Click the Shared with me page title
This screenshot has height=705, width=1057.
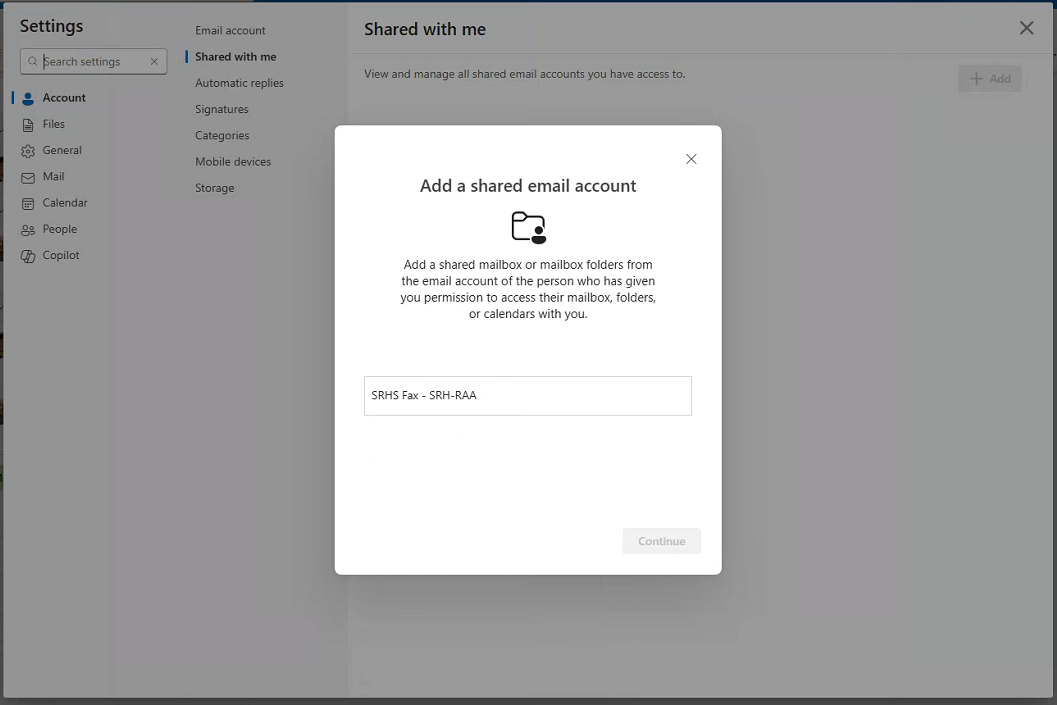425,29
